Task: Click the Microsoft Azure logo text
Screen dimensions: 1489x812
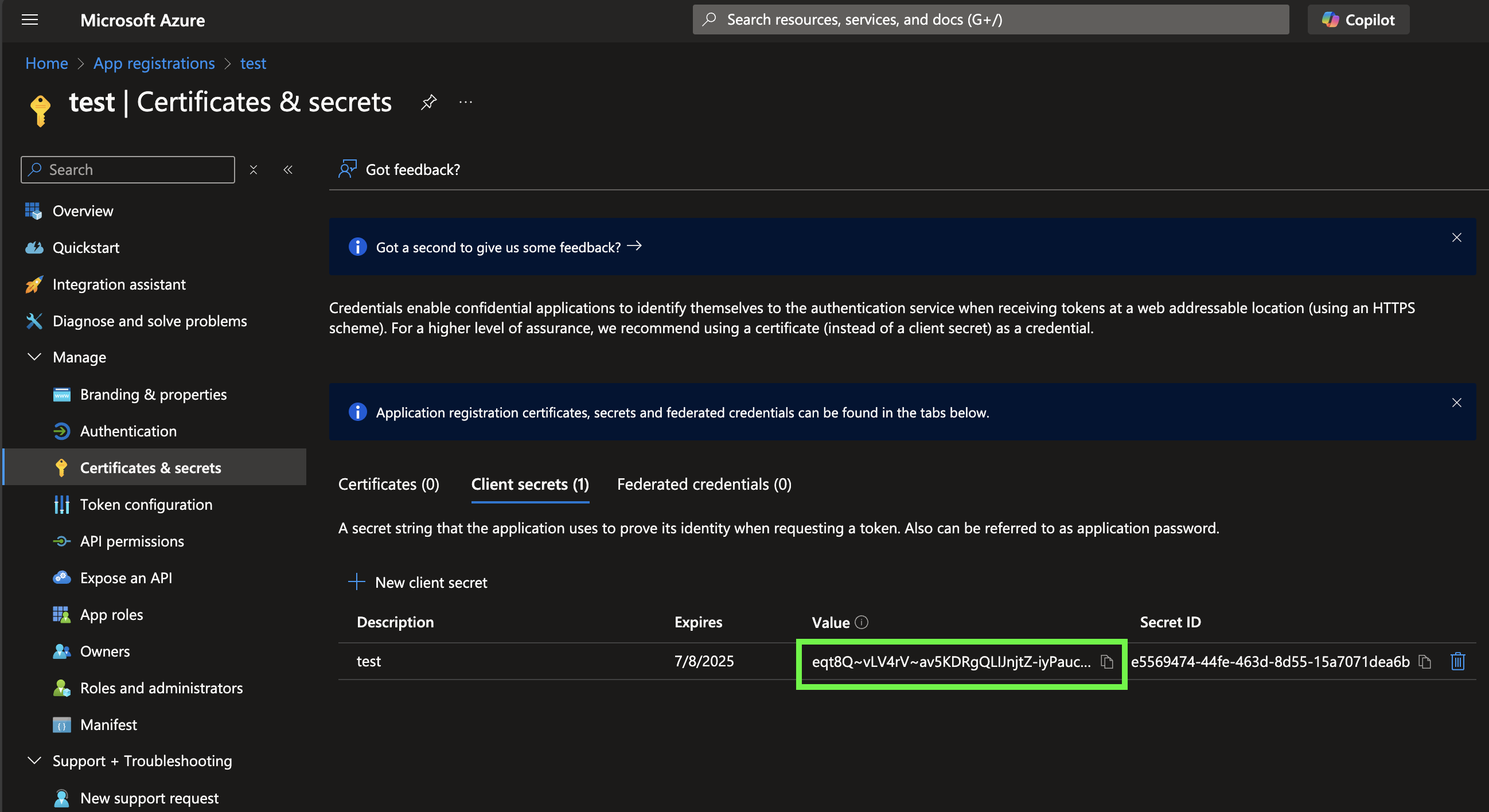Action: click(x=142, y=20)
